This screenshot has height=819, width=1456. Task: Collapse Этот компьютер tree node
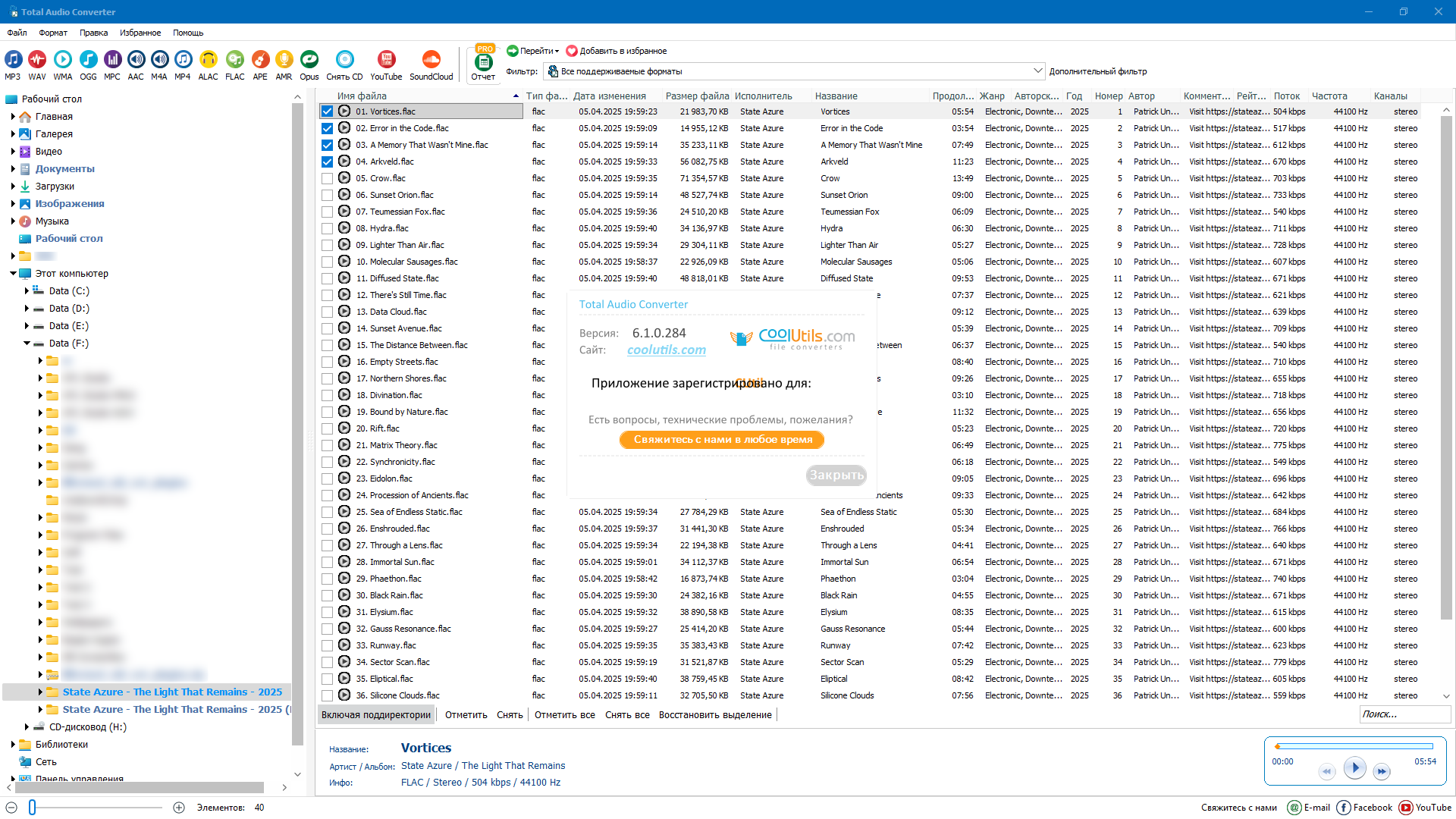[x=13, y=274]
